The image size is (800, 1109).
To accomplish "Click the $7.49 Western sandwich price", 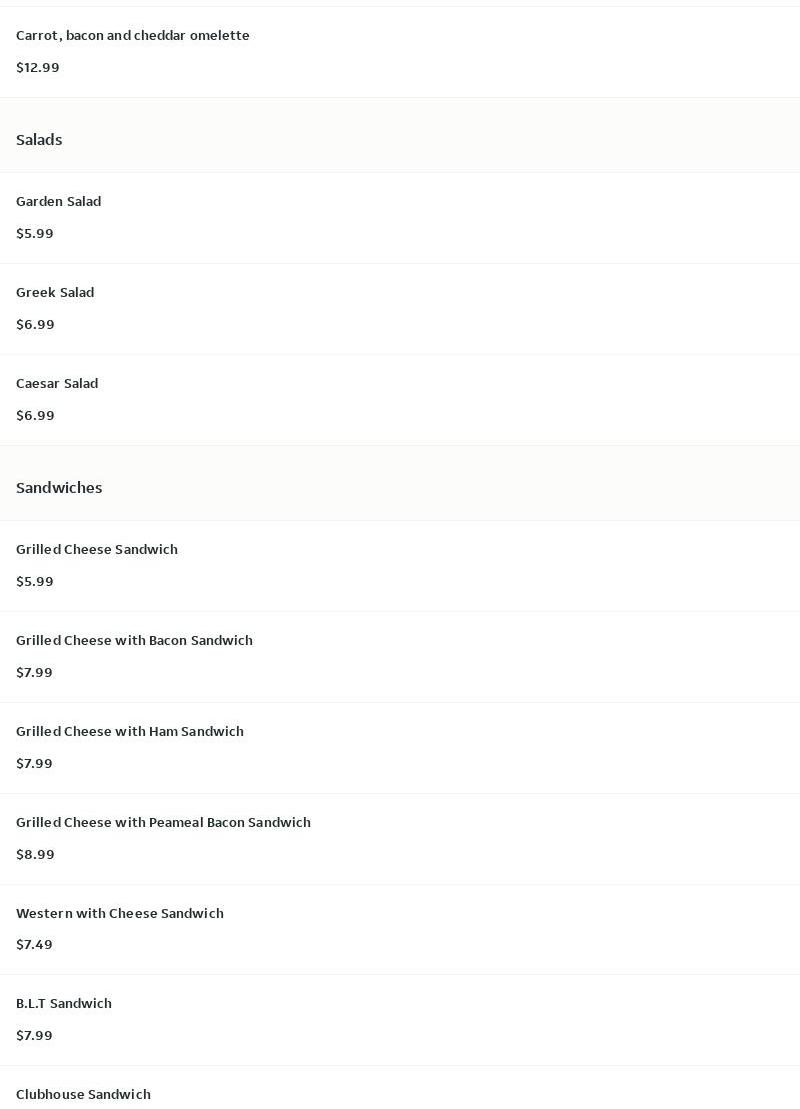I will tap(34, 945).
